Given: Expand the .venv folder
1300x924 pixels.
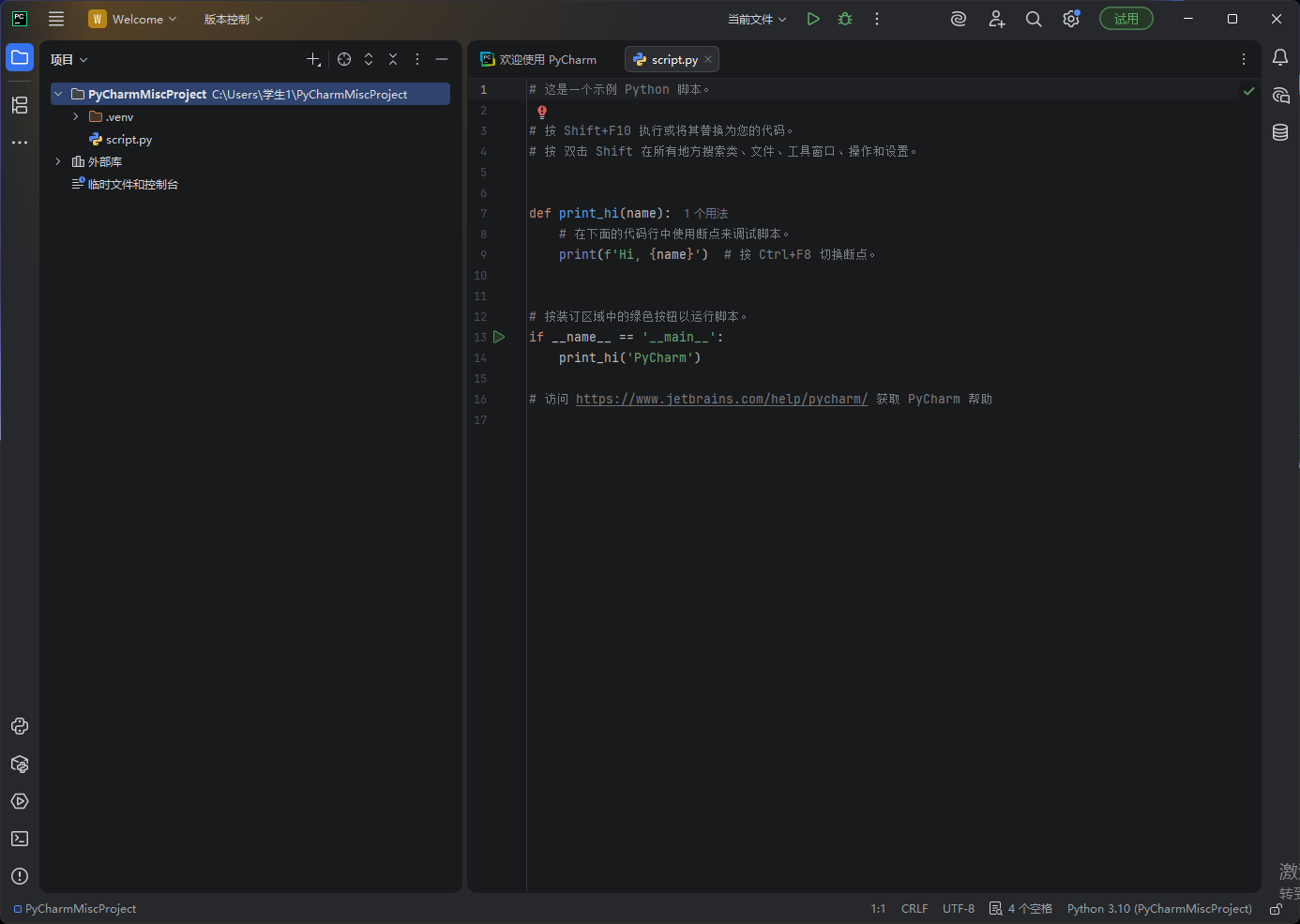Looking at the screenshot, I should point(76,117).
